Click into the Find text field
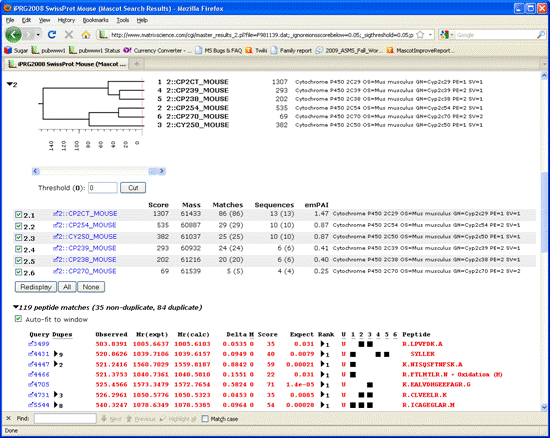 point(65,418)
